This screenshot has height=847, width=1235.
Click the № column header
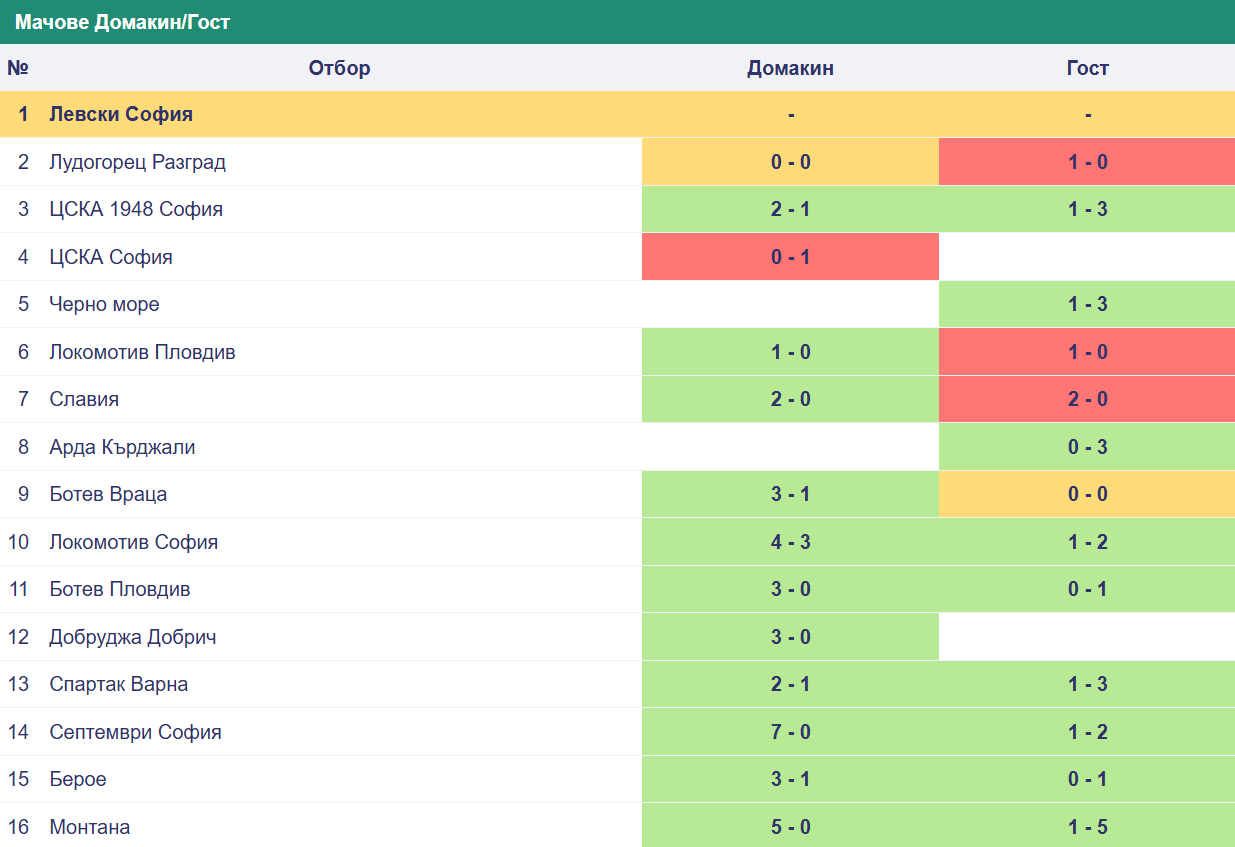click(18, 68)
